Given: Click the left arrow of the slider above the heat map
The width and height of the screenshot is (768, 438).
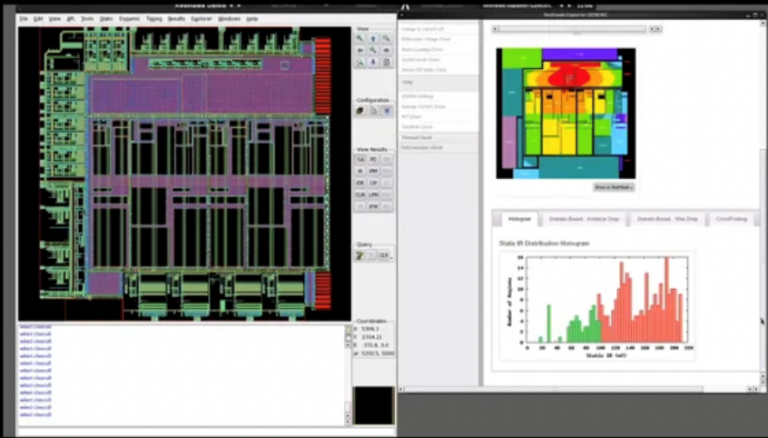Looking at the screenshot, I should (495, 29).
